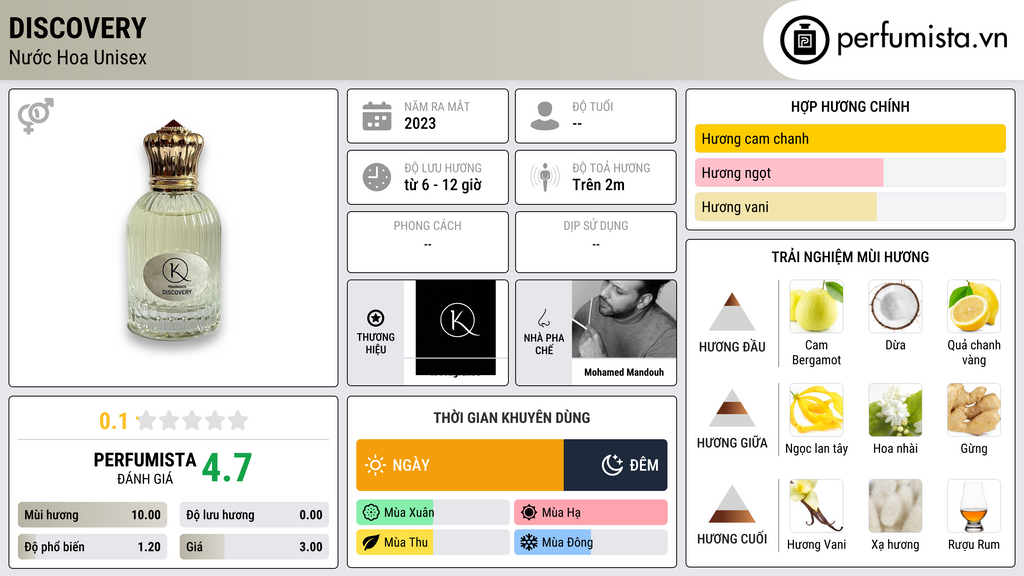Click the five-star rating row

pos(192,420)
